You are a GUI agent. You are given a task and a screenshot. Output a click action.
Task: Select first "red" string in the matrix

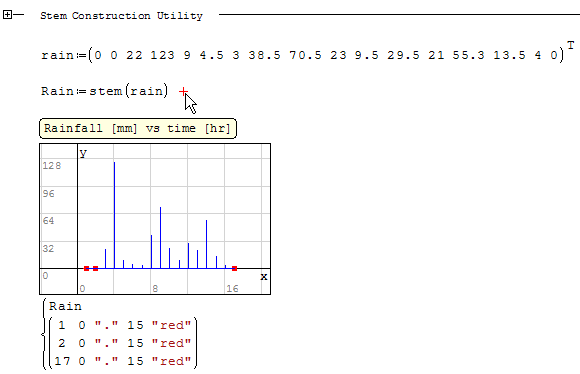click(172, 325)
